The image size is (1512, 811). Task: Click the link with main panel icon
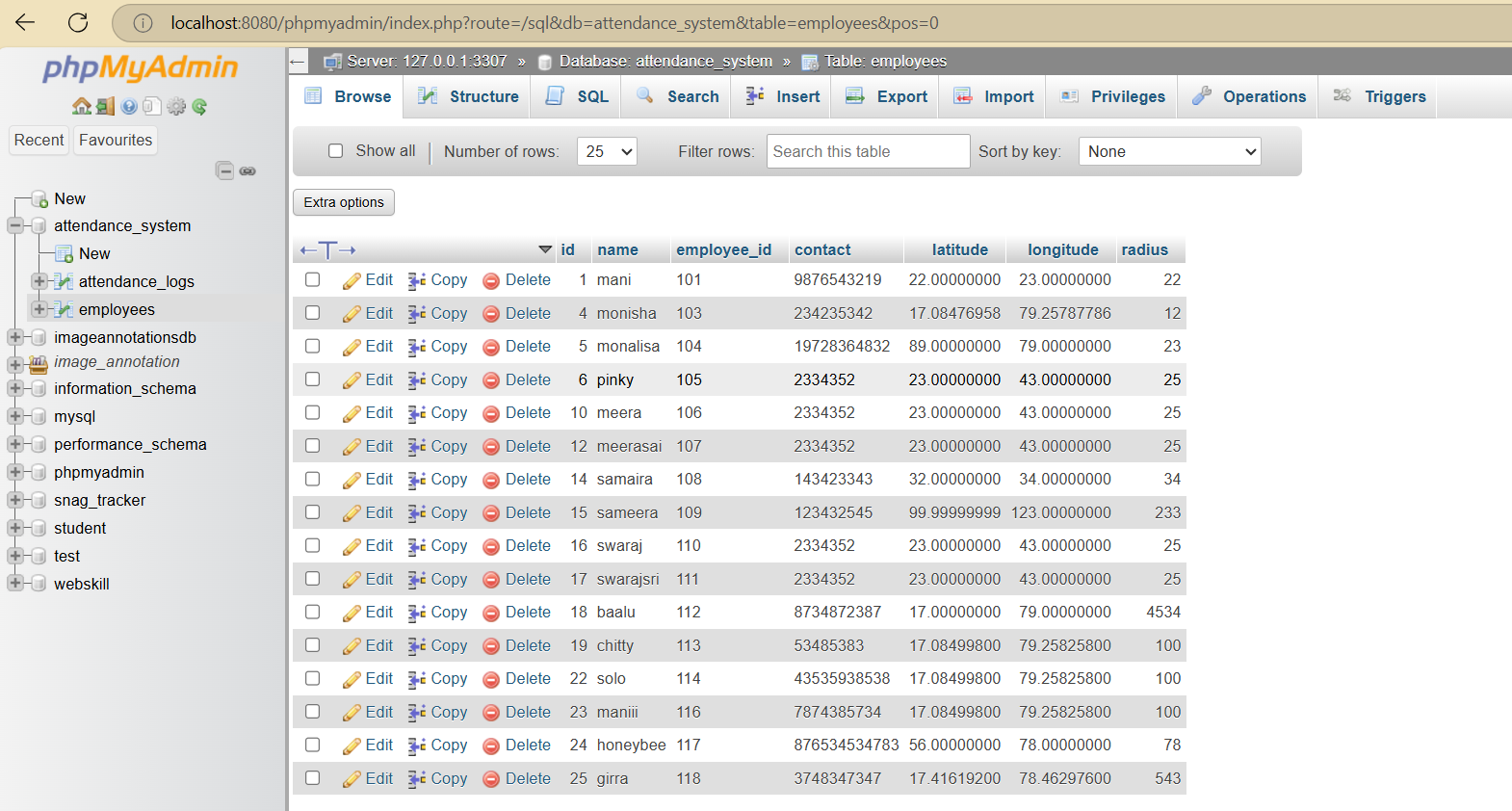(x=248, y=170)
